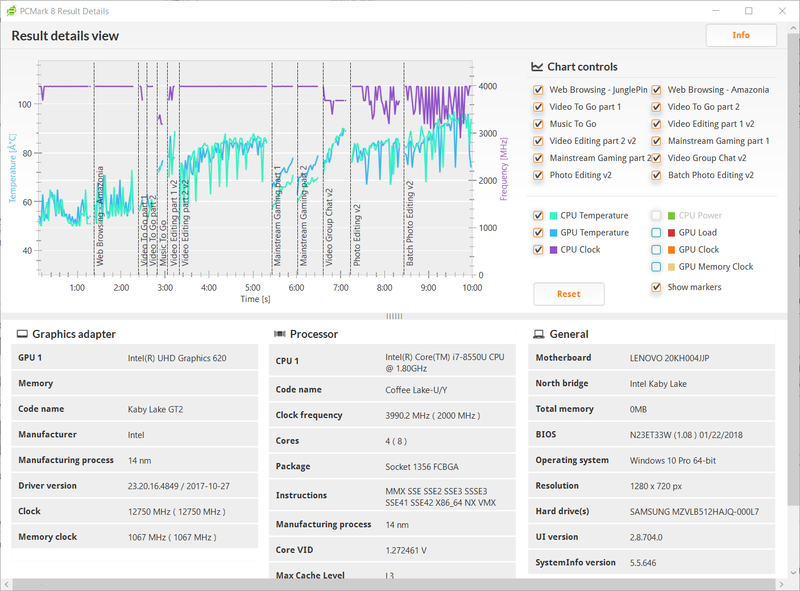This screenshot has width=800, height=591.
Task: Minimize the PCMark 8 window
Action: (x=716, y=11)
